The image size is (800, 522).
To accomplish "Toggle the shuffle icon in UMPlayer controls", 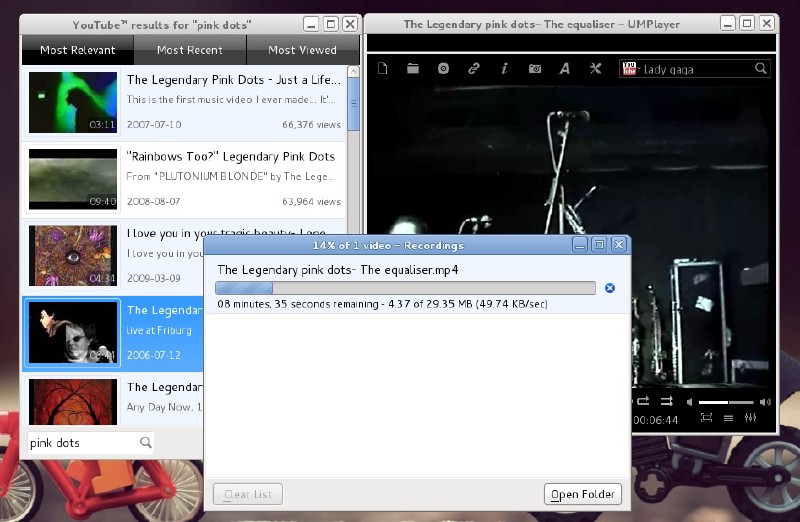I will pos(667,401).
